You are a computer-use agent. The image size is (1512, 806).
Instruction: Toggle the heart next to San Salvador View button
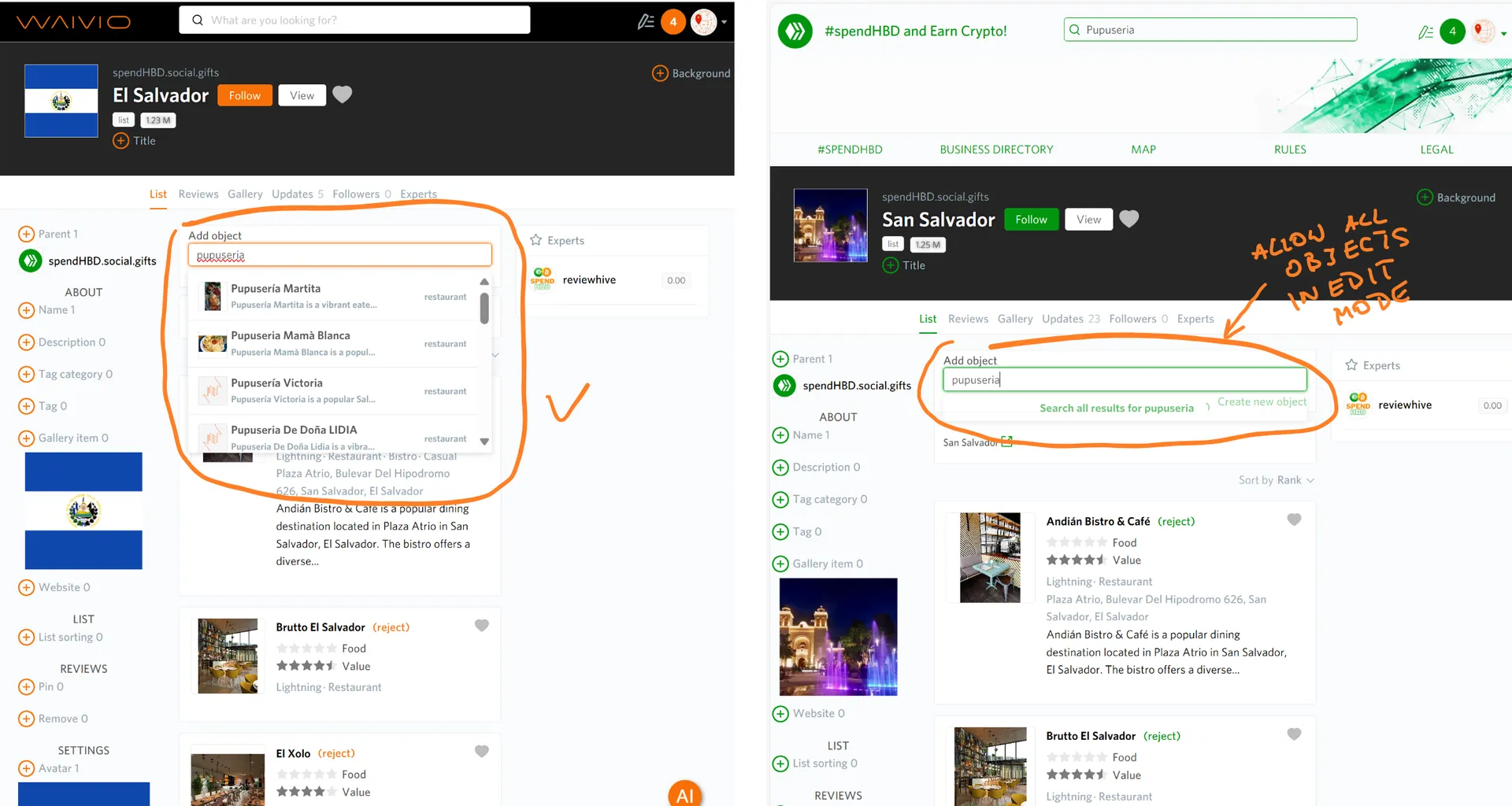point(1128,219)
